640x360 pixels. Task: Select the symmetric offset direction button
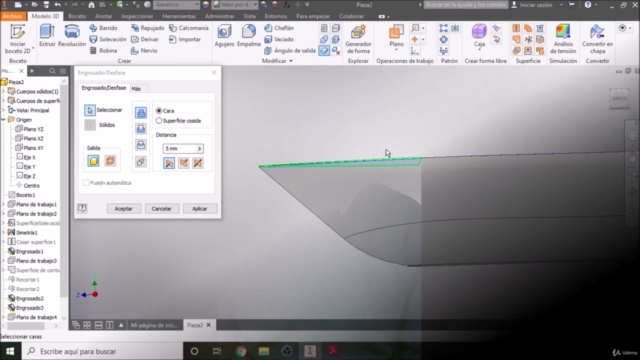pos(198,163)
